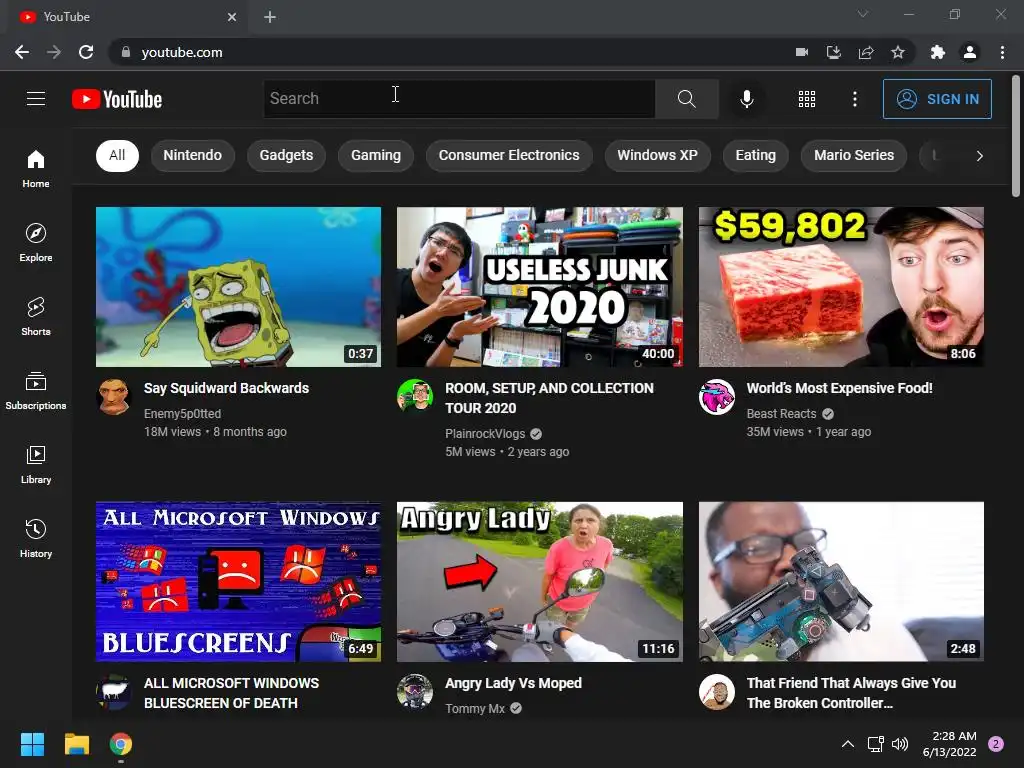Show more category chips with right arrow
The width and height of the screenshot is (1024, 768).
pyautogui.click(x=979, y=155)
